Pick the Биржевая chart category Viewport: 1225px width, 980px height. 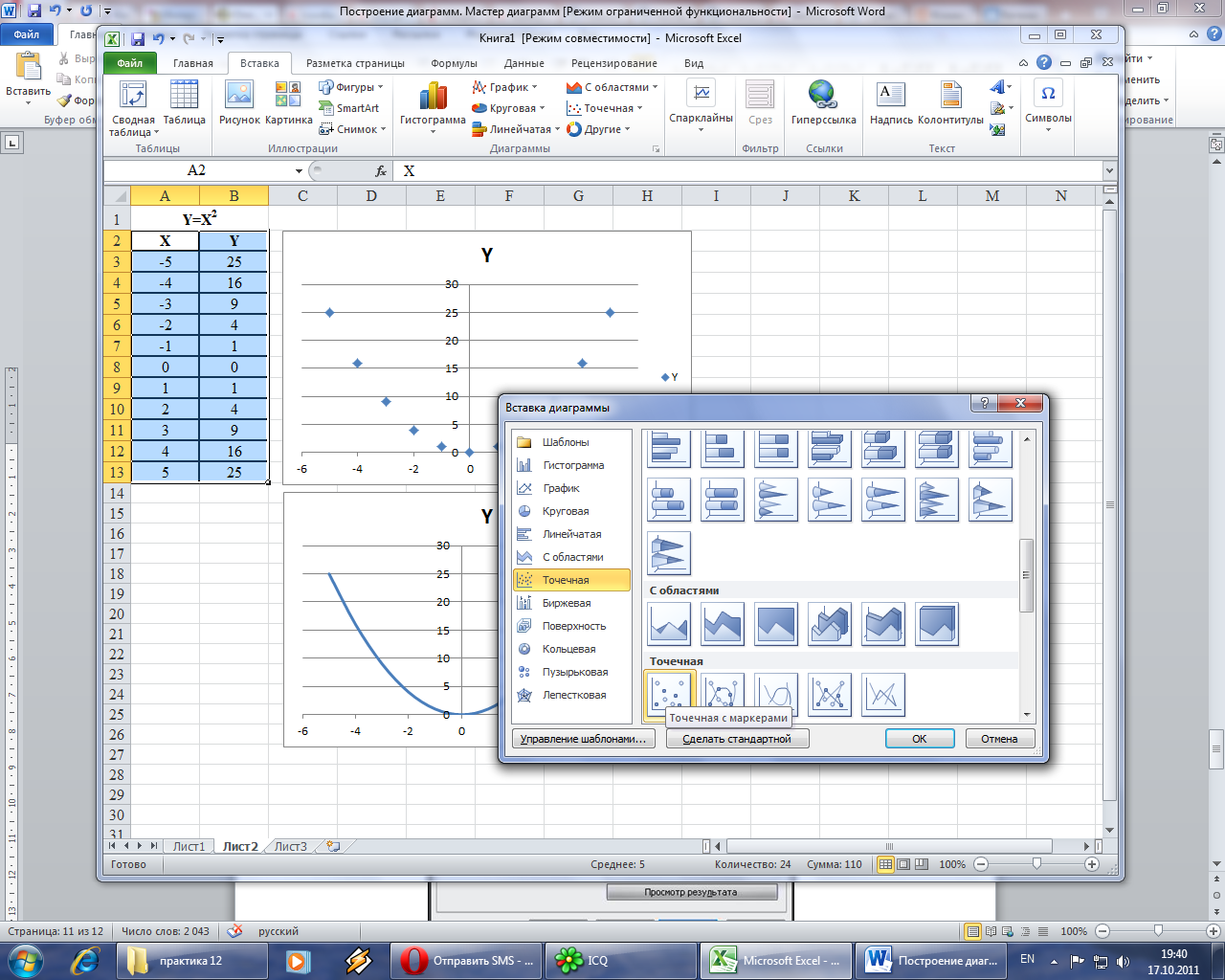tap(572, 603)
